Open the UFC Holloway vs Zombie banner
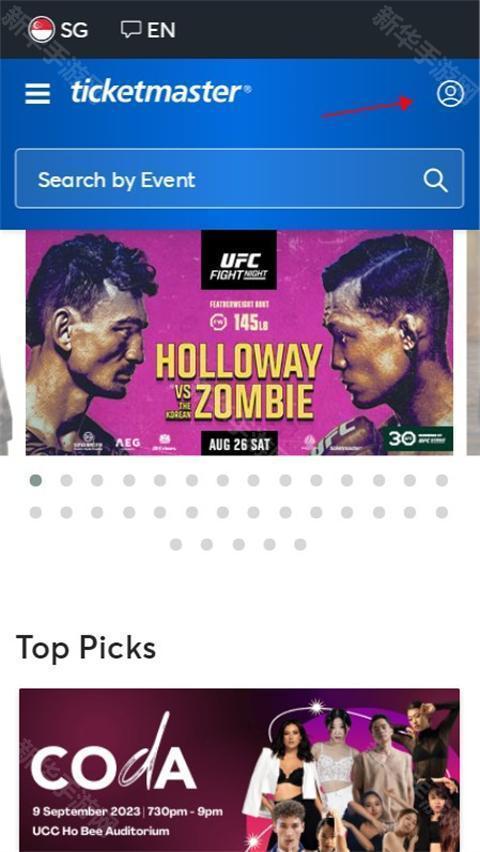Screen dimensions: 480x852 [x=239, y=342]
